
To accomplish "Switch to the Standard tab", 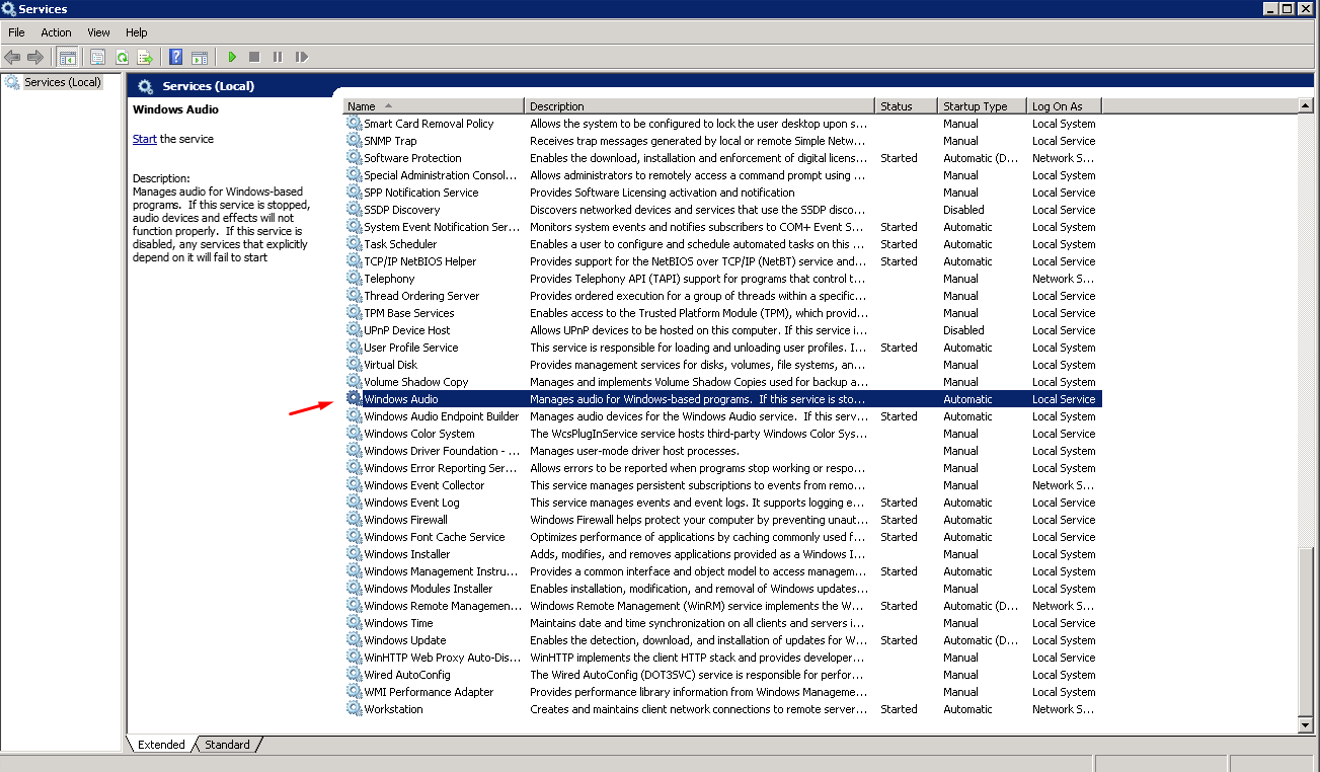I will point(228,744).
